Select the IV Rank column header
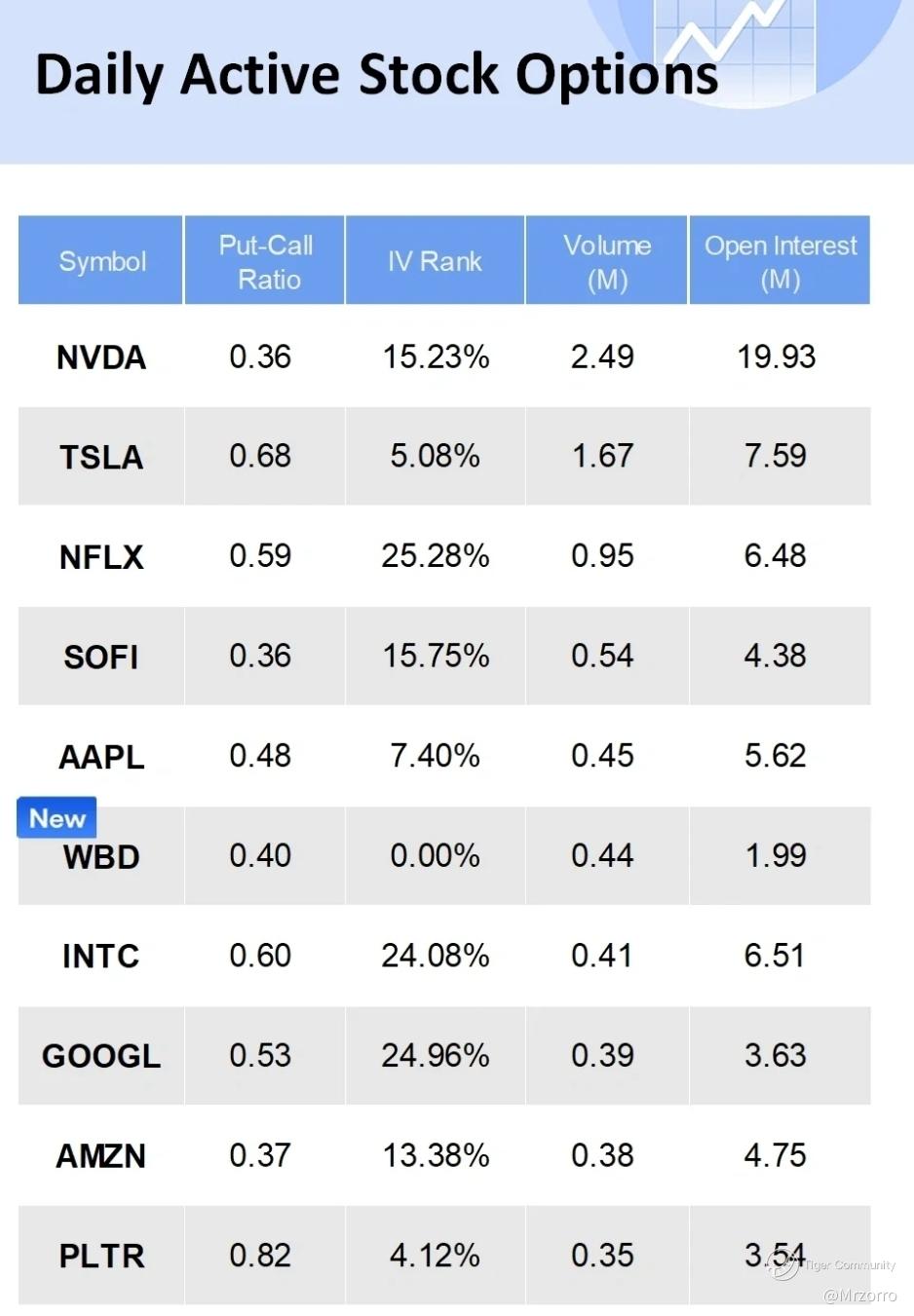The height and width of the screenshot is (1316, 914). [435, 261]
